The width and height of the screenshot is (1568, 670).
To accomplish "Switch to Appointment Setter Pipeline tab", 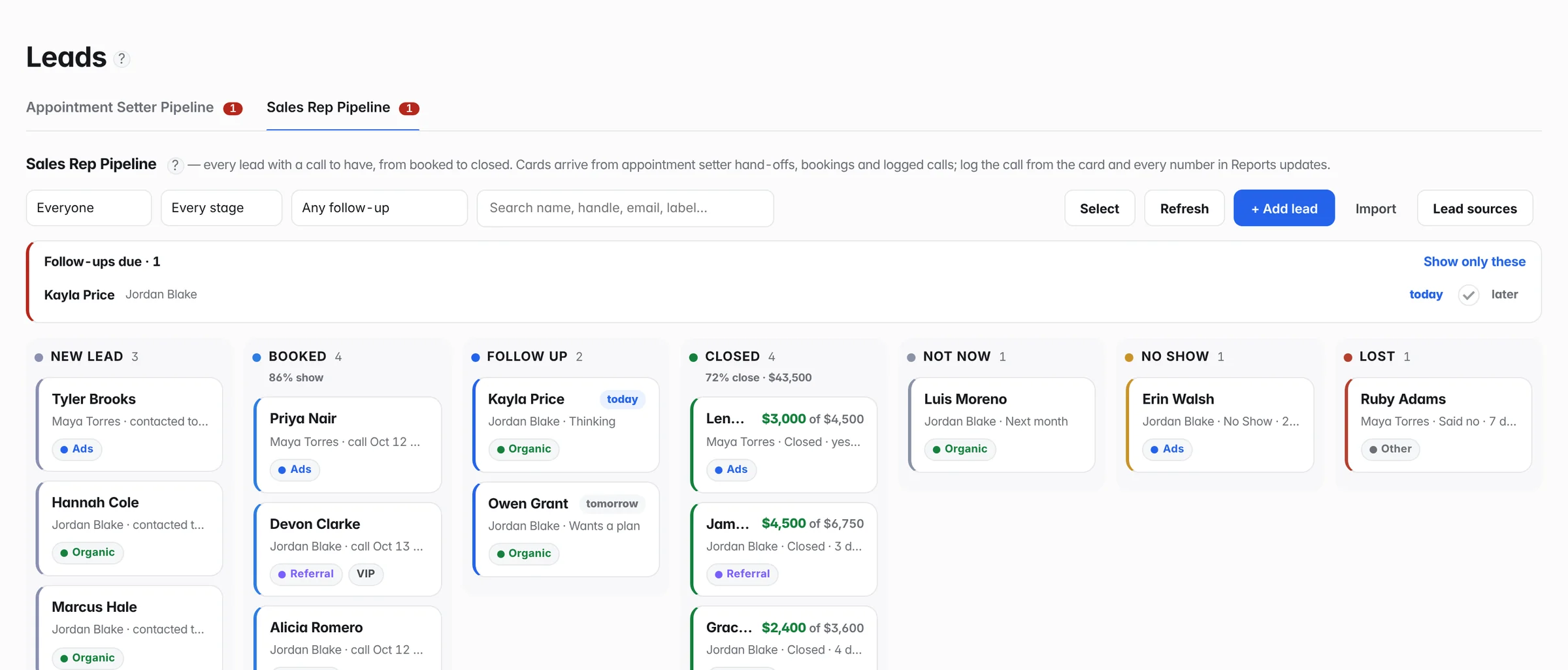I will [134, 108].
